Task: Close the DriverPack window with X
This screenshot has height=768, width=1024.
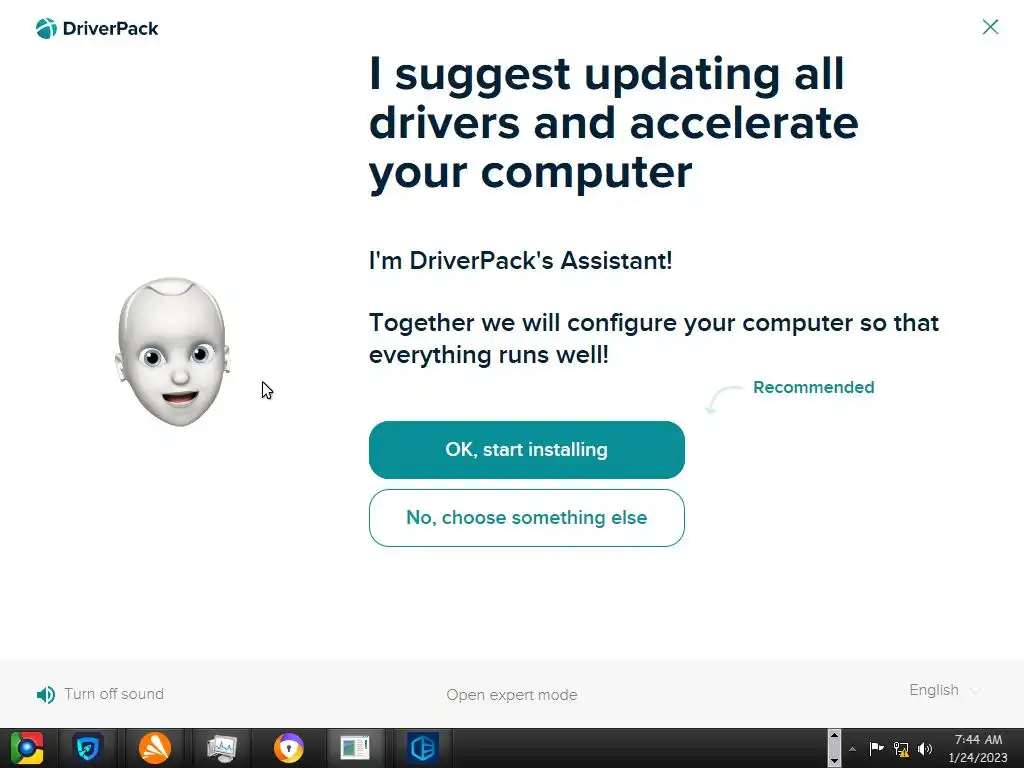Action: pyautogui.click(x=990, y=27)
